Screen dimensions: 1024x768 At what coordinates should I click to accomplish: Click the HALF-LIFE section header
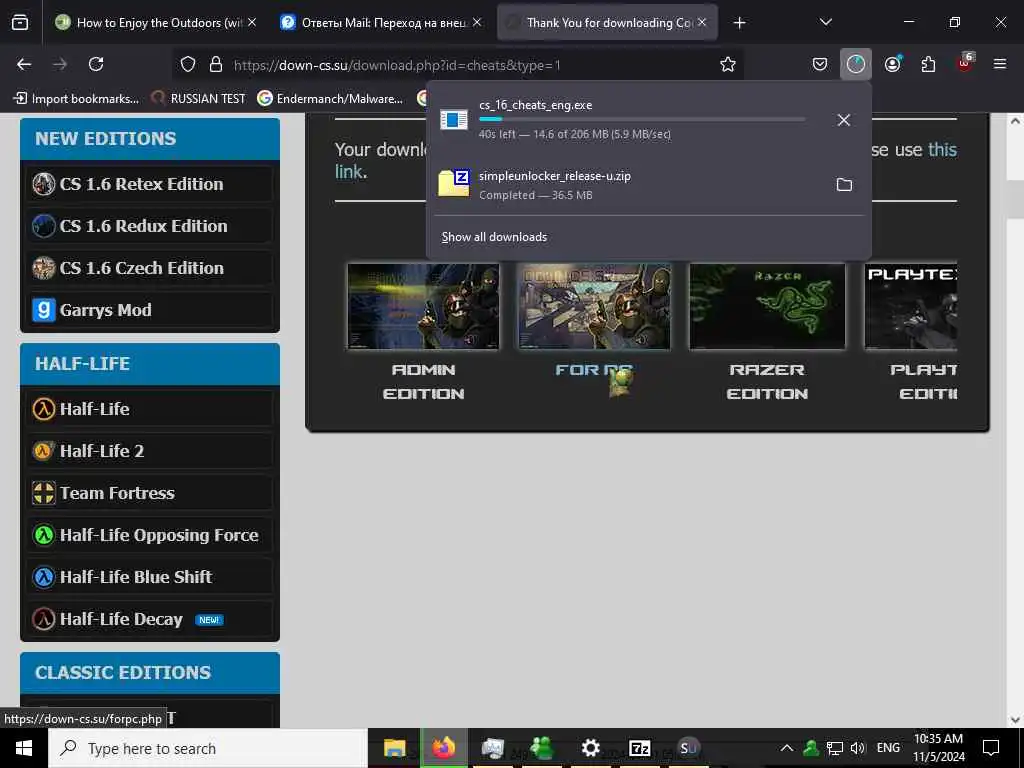click(150, 364)
